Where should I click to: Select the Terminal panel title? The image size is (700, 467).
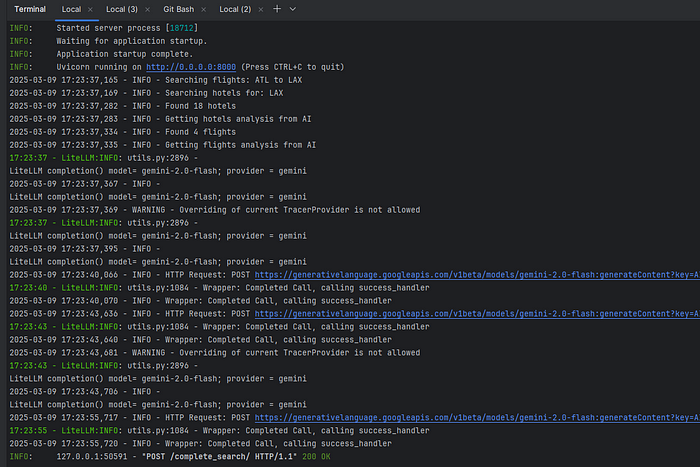pyautogui.click(x=30, y=9)
